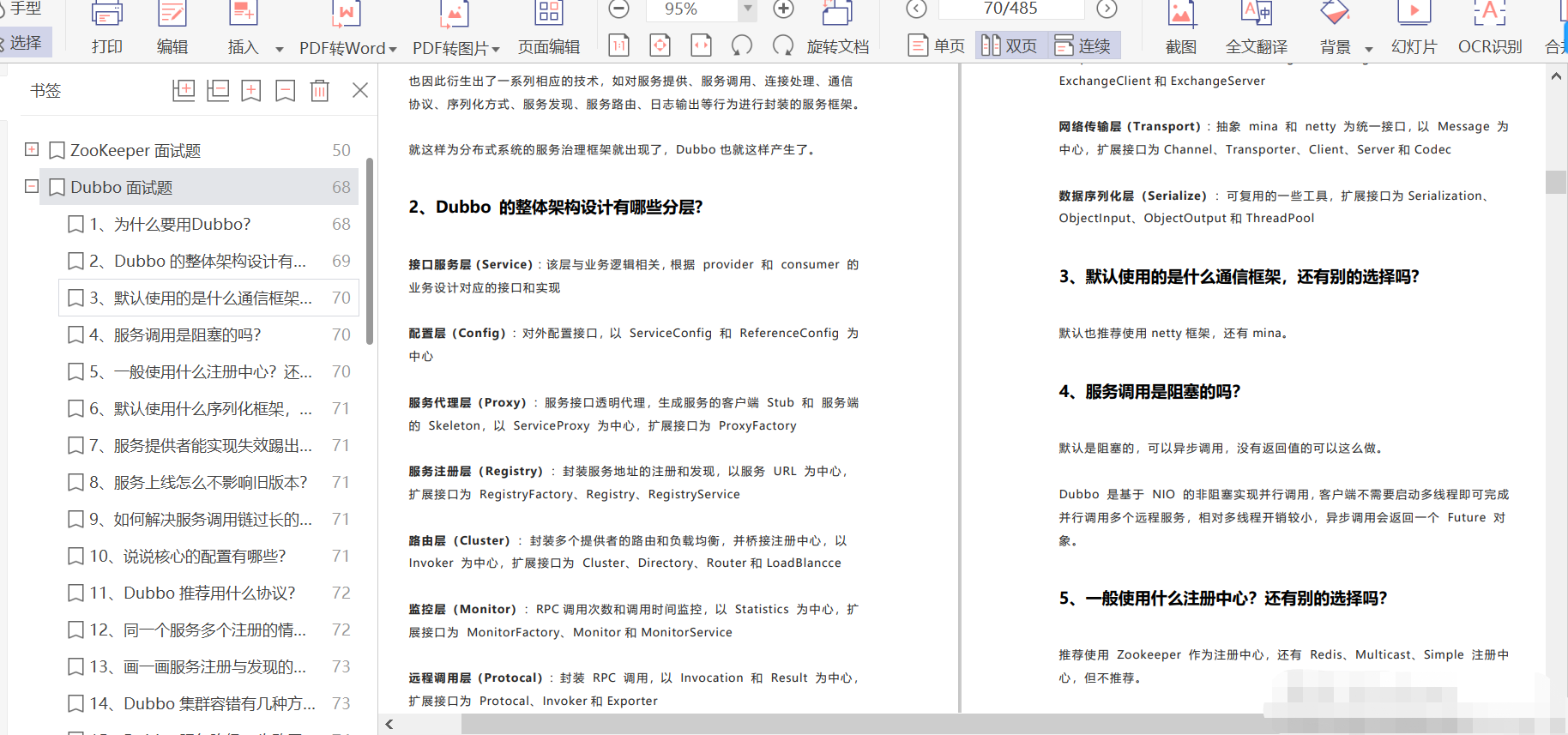Open the 背景 dropdown arrow
The width and height of the screenshot is (1568, 735).
(x=1369, y=49)
